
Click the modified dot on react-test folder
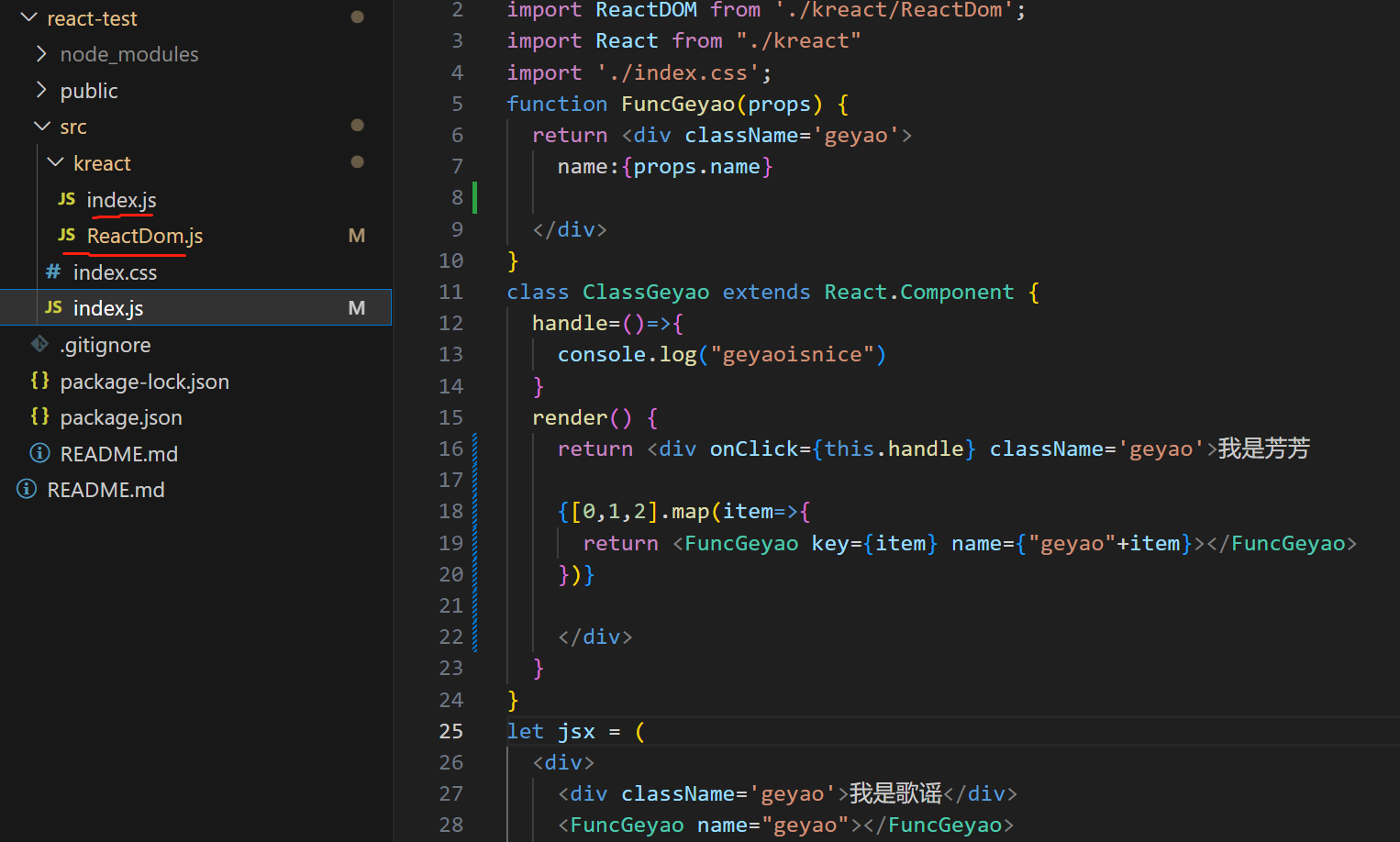[x=358, y=17]
